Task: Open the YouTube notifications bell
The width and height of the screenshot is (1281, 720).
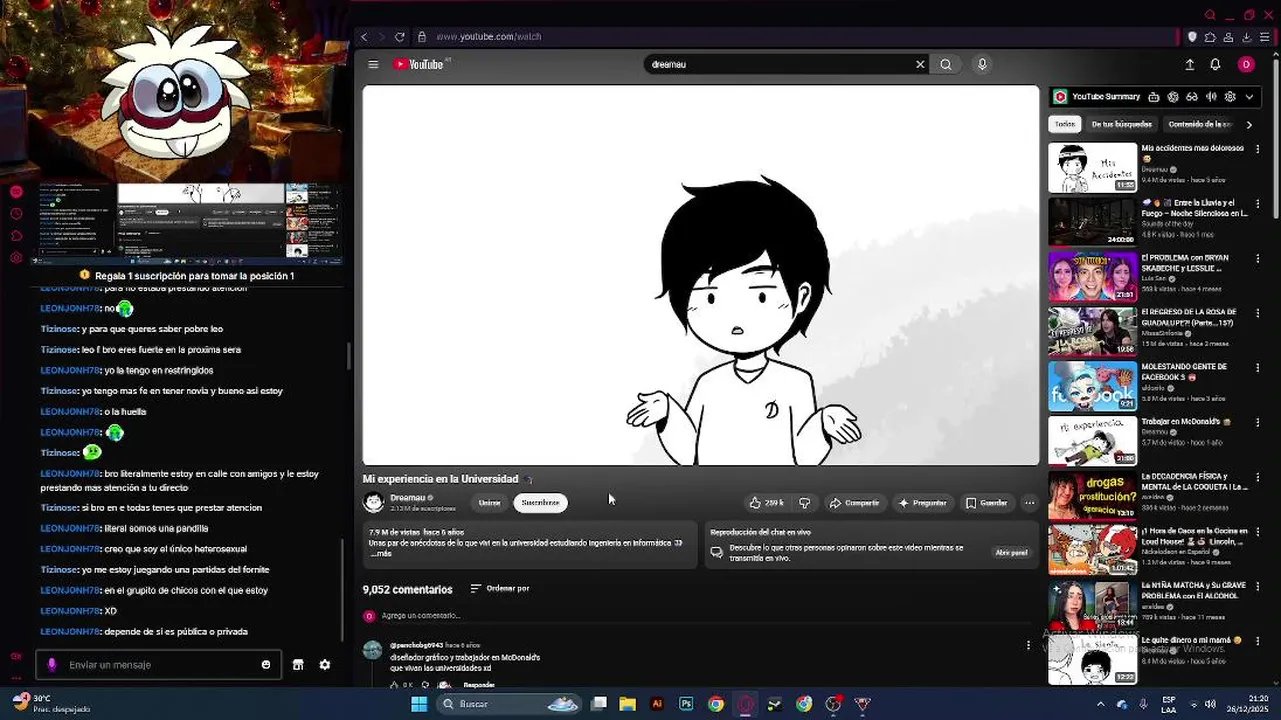Action: pyautogui.click(x=1215, y=64)
